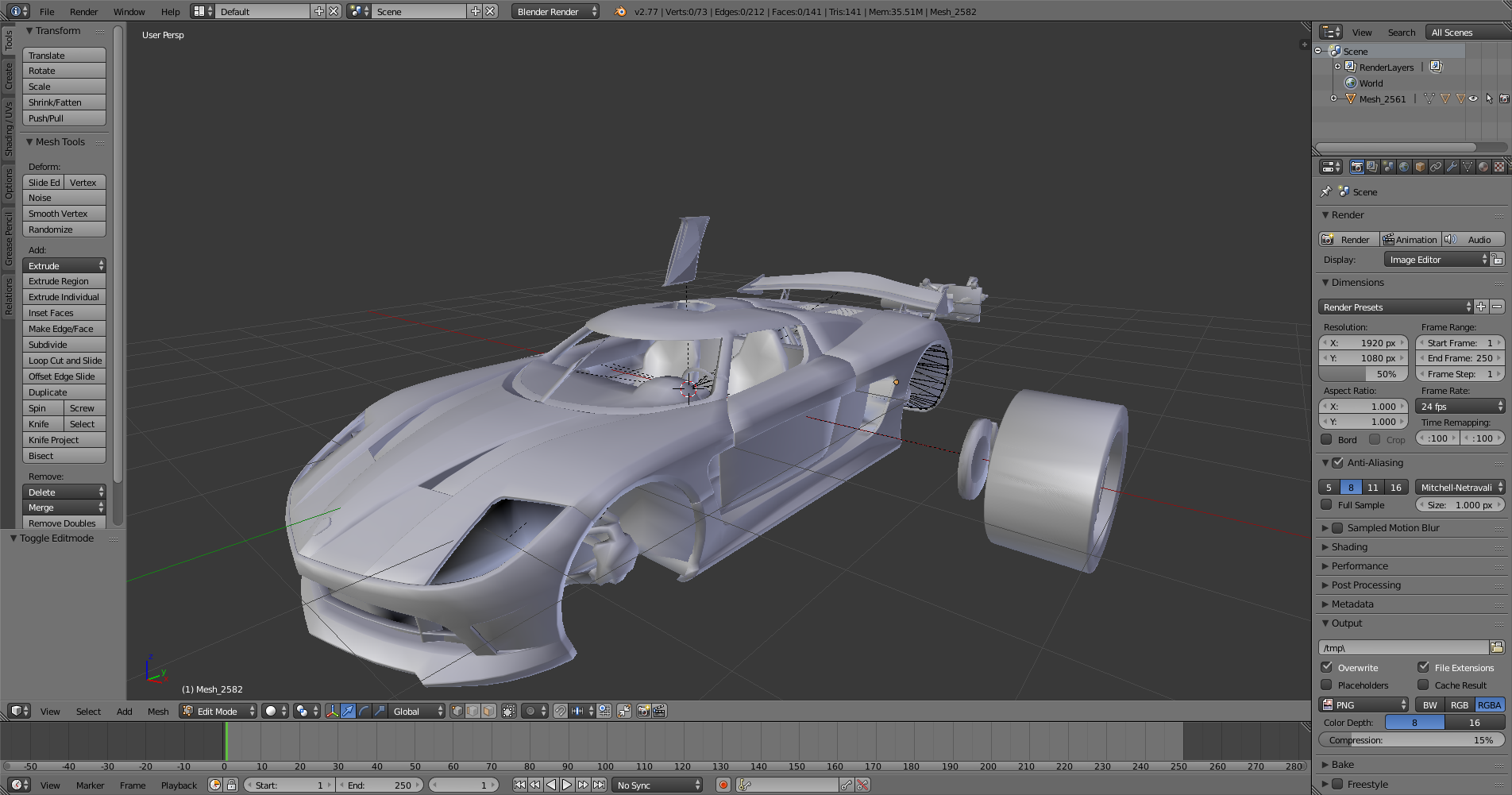Click the play animation button in timeline
1512x795 pixels.
tap(567, 785)
